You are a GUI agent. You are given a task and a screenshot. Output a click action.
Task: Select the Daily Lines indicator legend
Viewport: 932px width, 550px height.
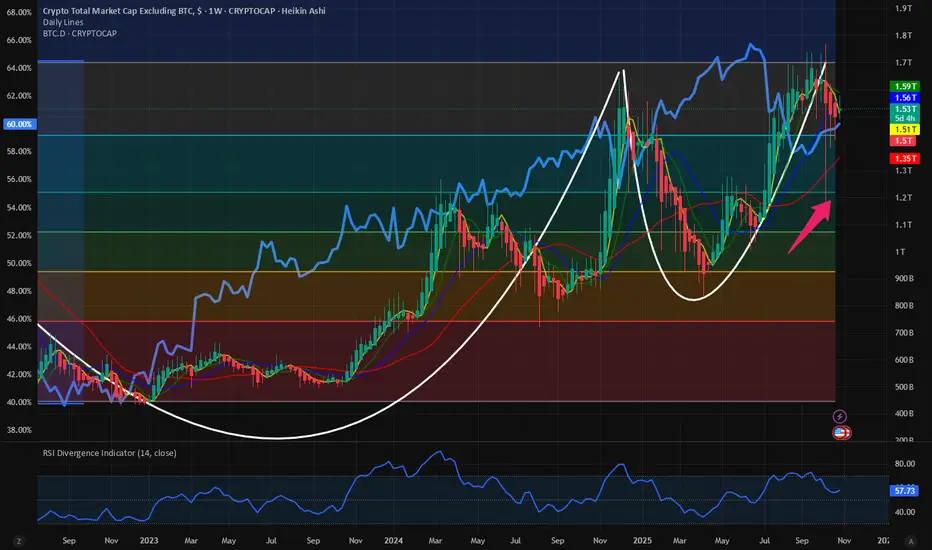pyautogui.click(x=63, y=22)
